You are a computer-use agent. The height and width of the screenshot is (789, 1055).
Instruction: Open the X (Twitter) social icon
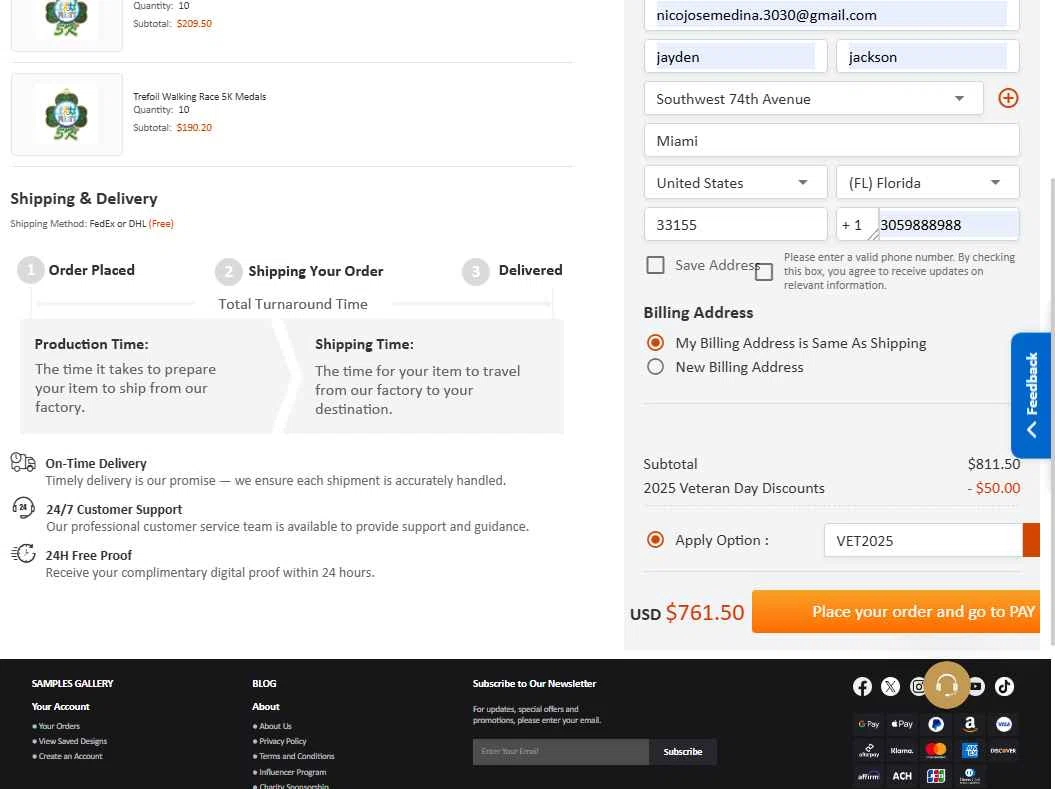[x=890, y=686]
